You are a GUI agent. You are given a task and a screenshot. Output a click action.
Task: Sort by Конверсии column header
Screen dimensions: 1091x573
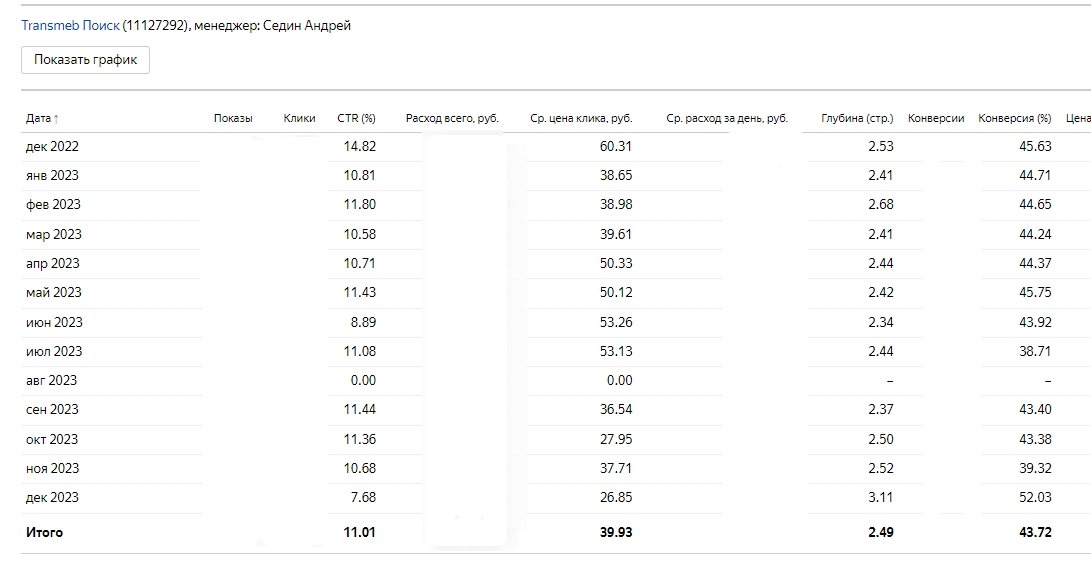936,119
